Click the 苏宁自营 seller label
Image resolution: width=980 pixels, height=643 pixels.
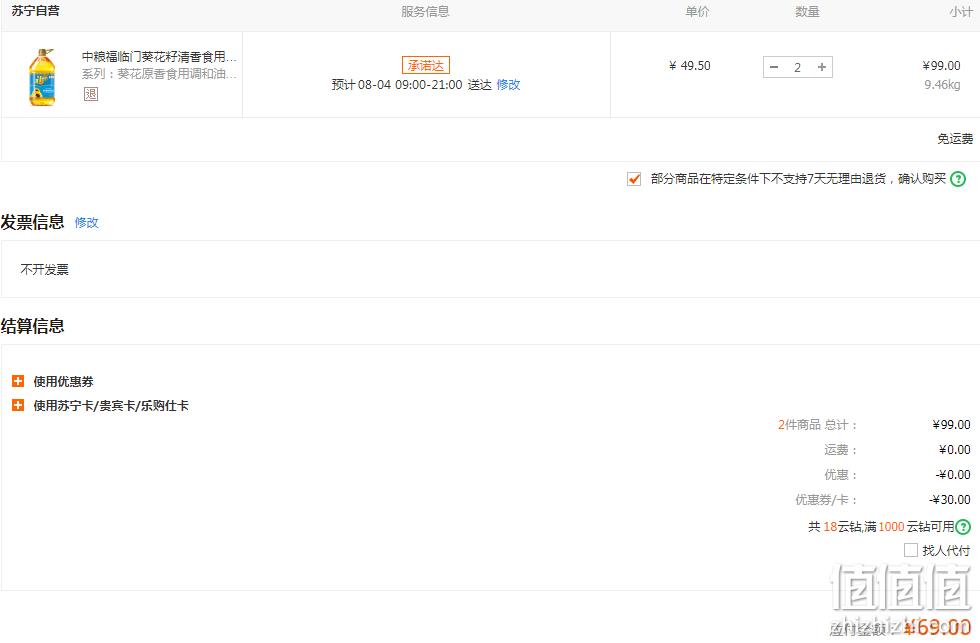[x=36, y=11]
